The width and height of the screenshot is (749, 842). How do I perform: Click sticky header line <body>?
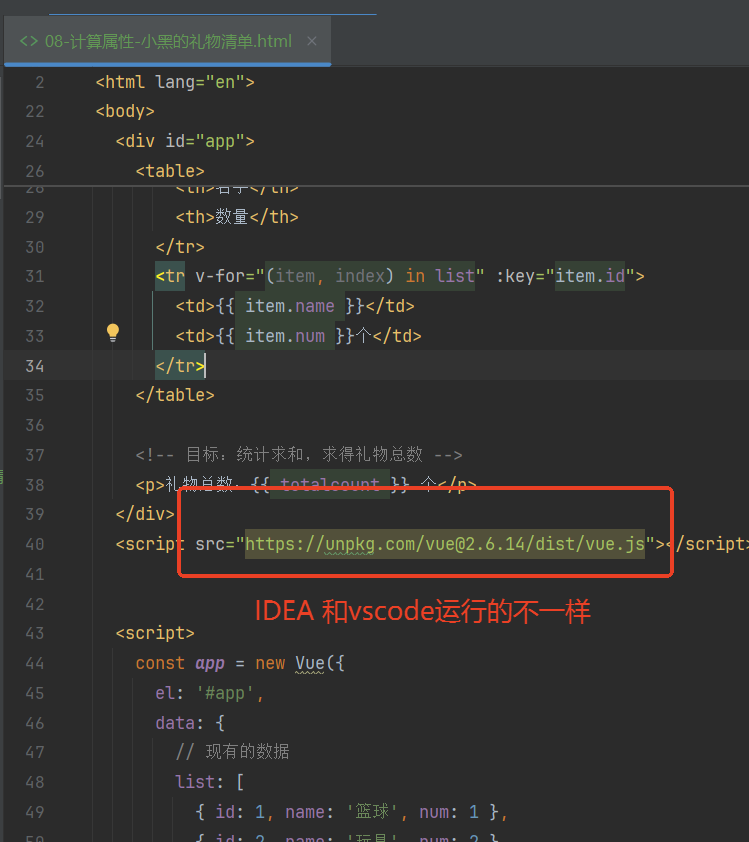point(125,111)
